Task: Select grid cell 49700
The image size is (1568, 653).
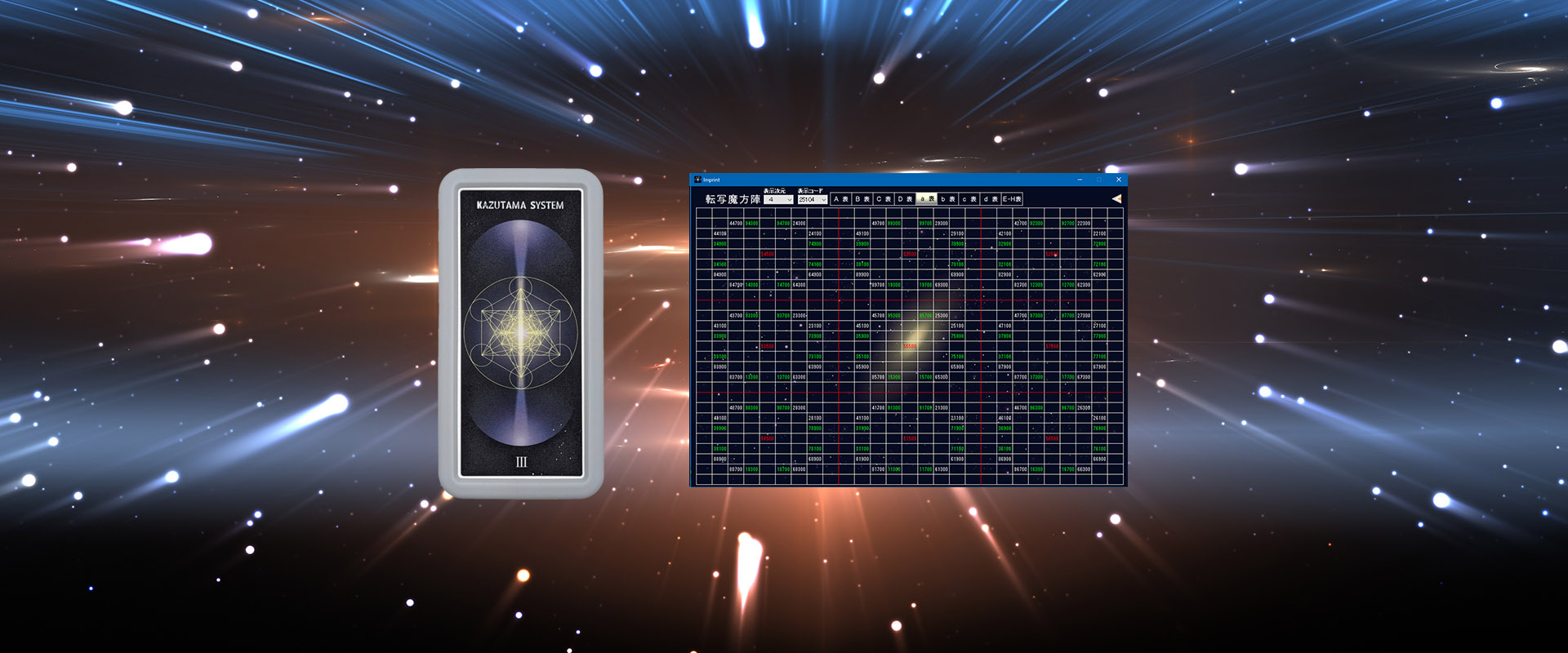Action: [879, 224]
